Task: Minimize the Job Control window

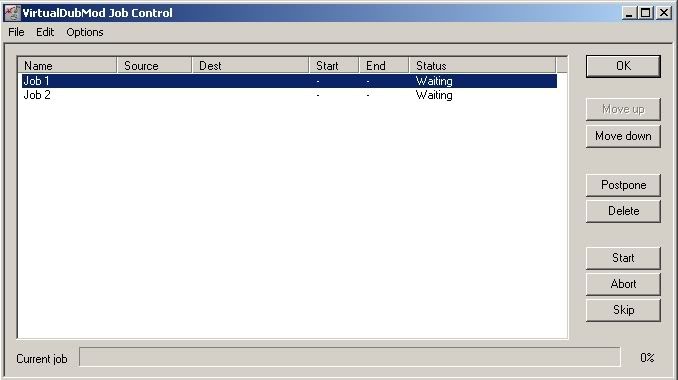Action: point(629,13)
